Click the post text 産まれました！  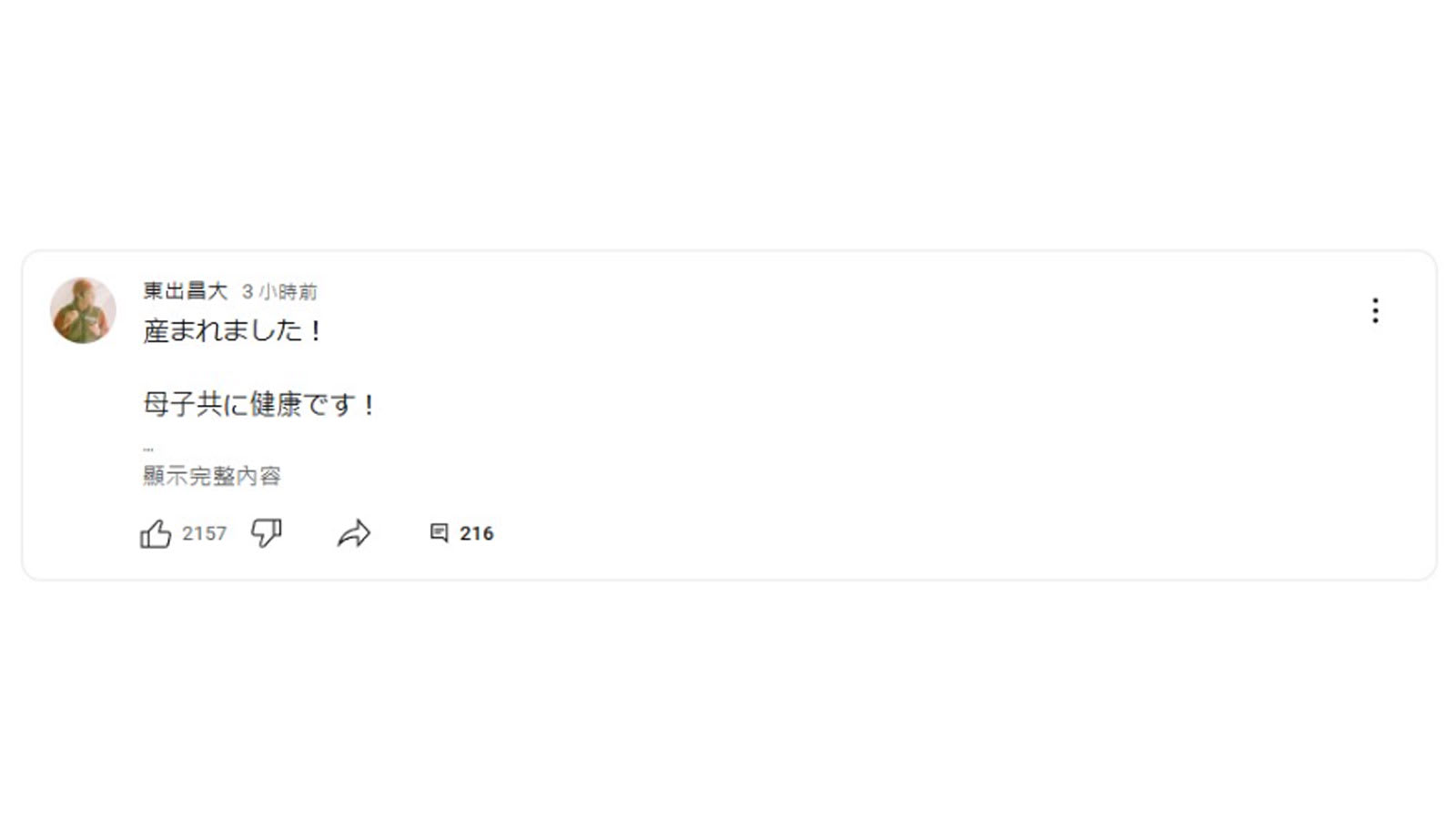click(233, 330)
